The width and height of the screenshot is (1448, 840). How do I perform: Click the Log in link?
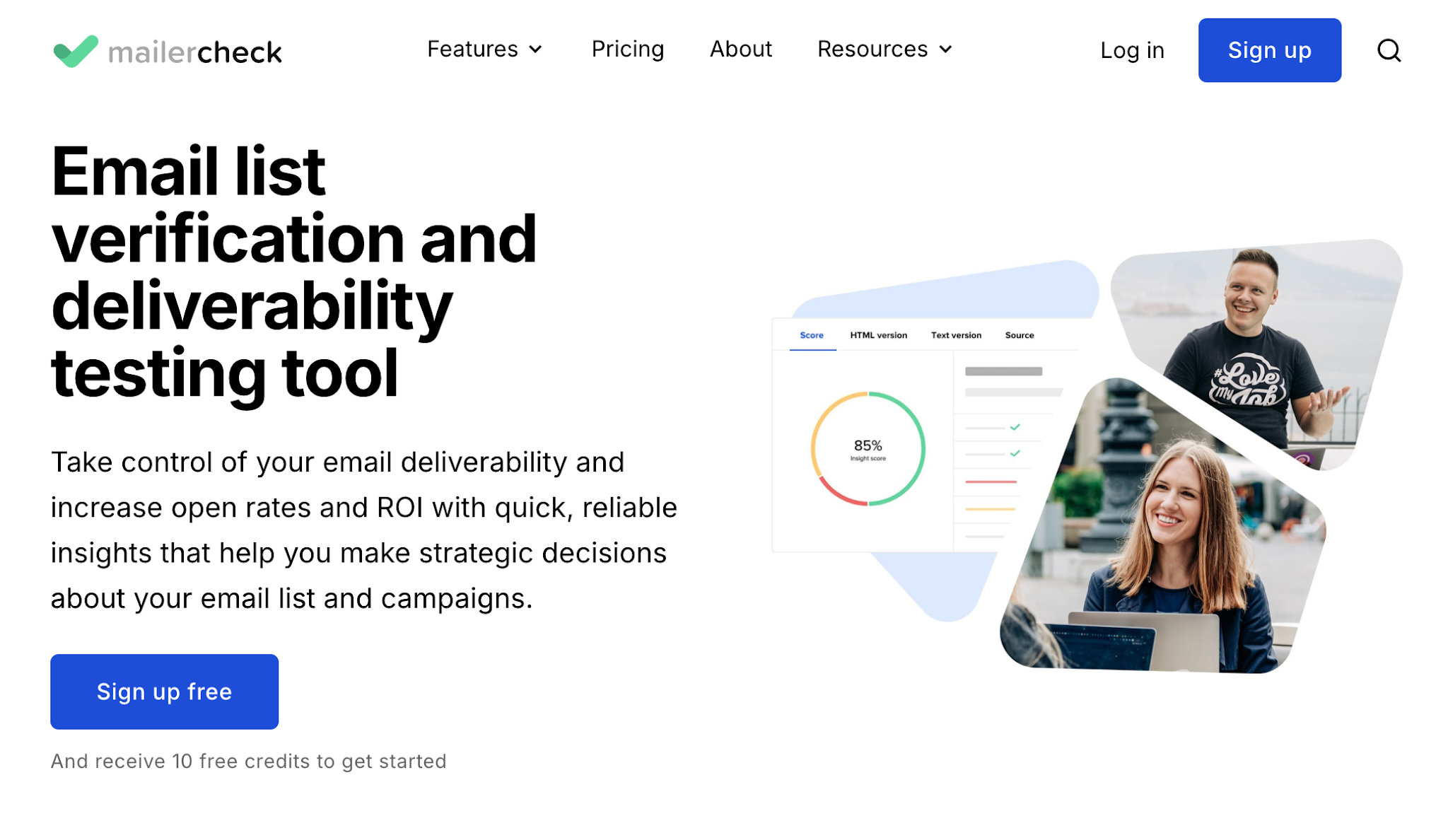point(1132,50)
